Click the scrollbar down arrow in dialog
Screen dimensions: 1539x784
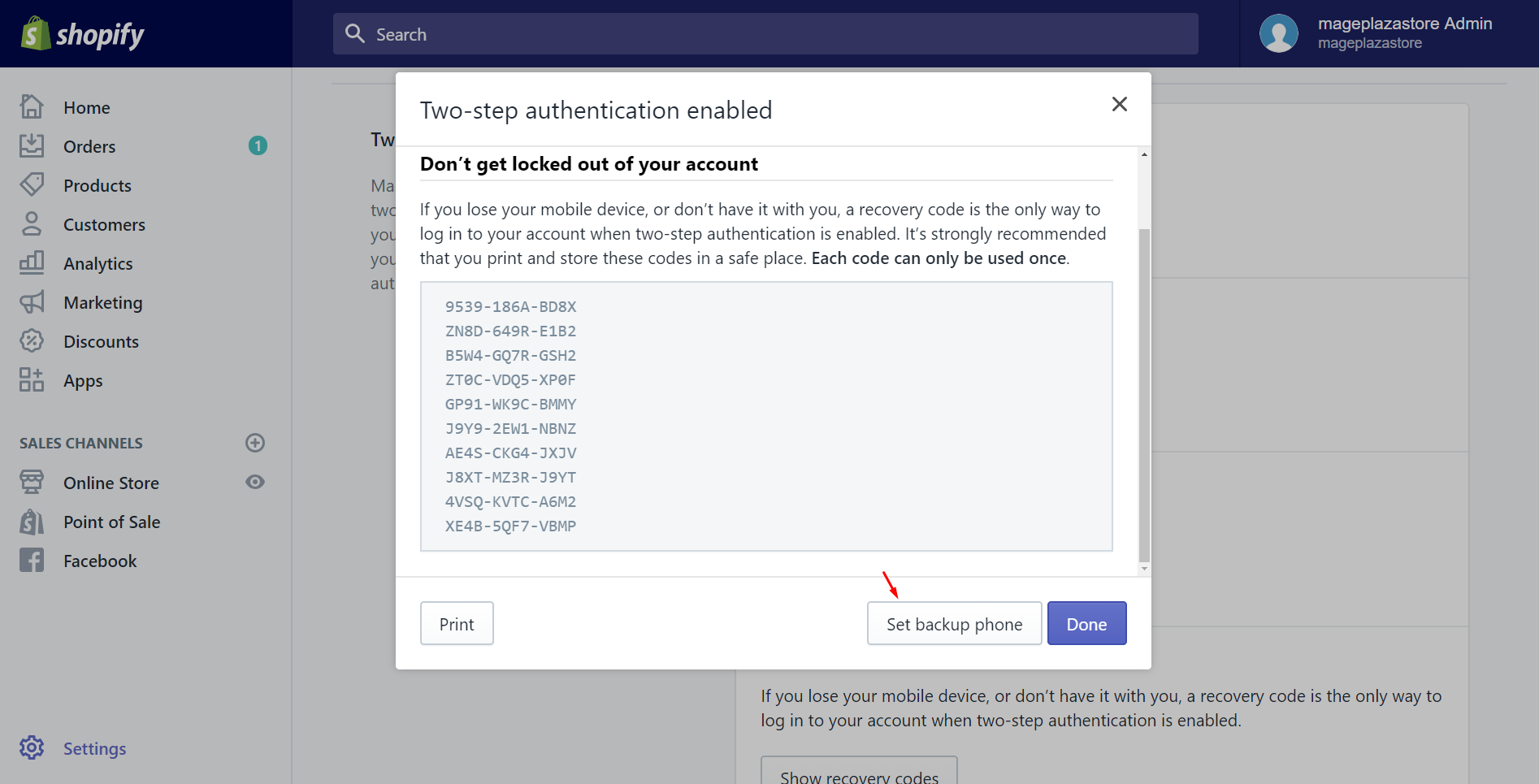(1144, 569)
